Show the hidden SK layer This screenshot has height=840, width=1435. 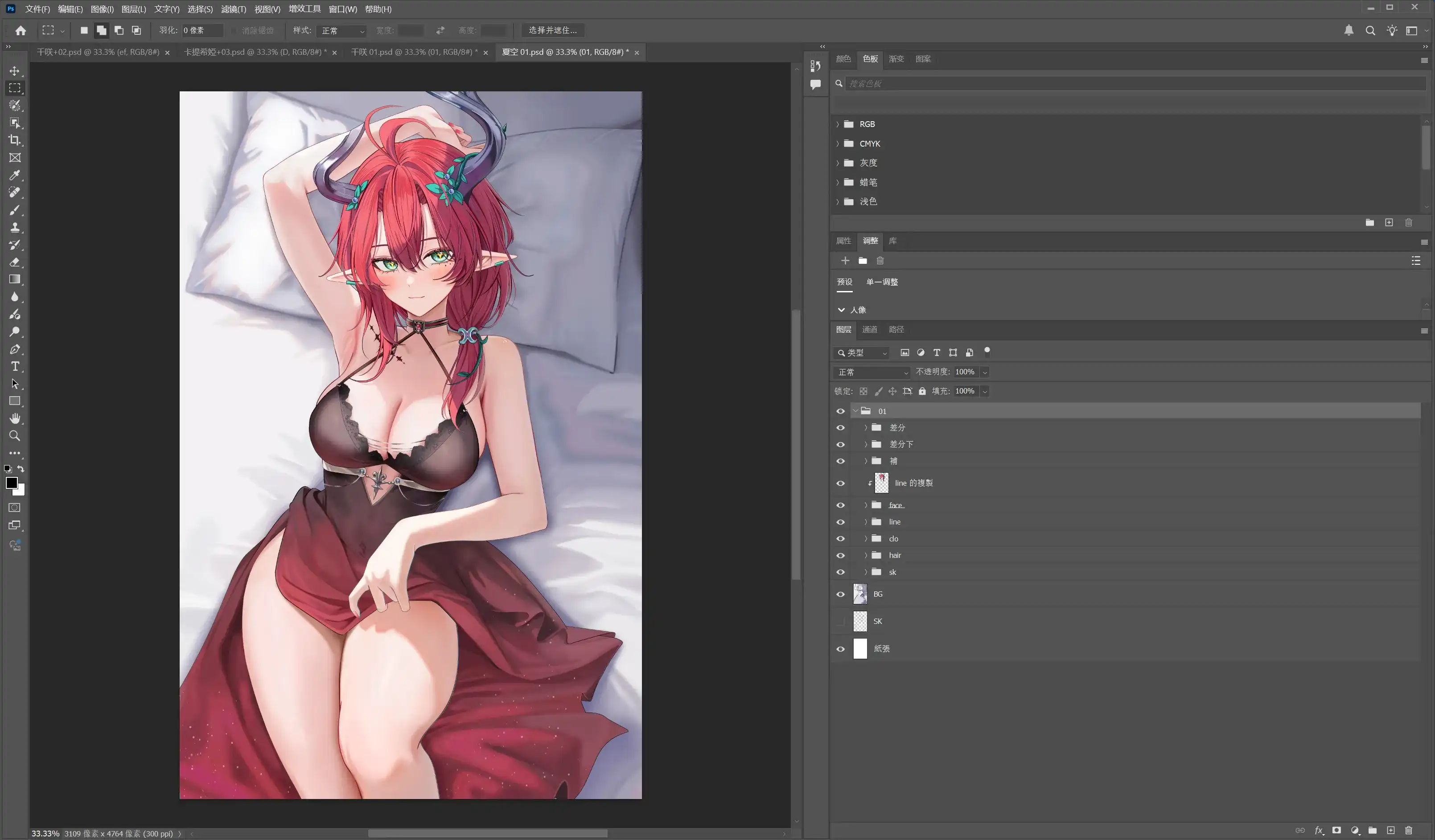(x=840, y=622)
